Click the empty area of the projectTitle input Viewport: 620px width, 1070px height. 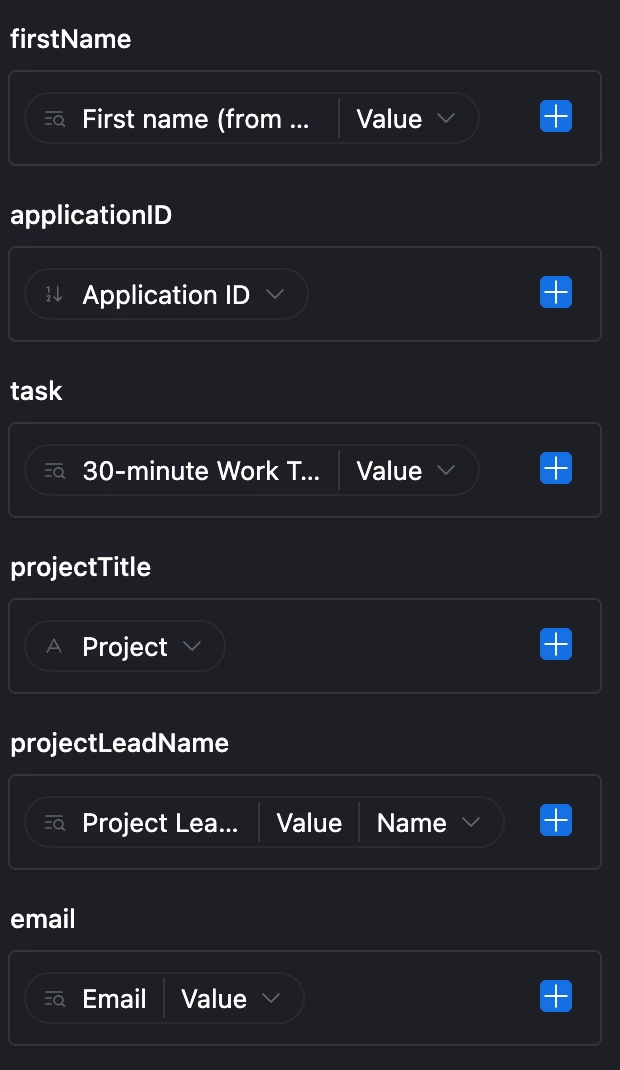(380, 647)
